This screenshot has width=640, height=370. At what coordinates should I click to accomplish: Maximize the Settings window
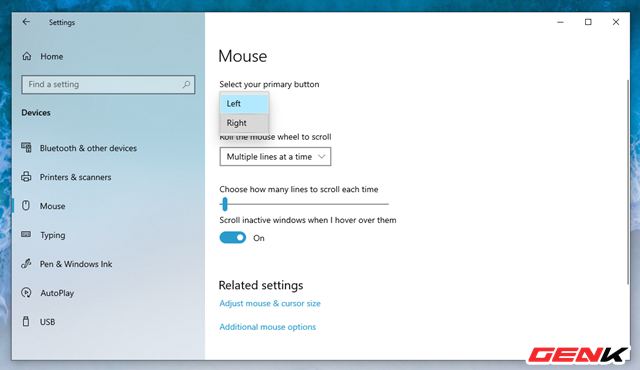pos(588,22)
